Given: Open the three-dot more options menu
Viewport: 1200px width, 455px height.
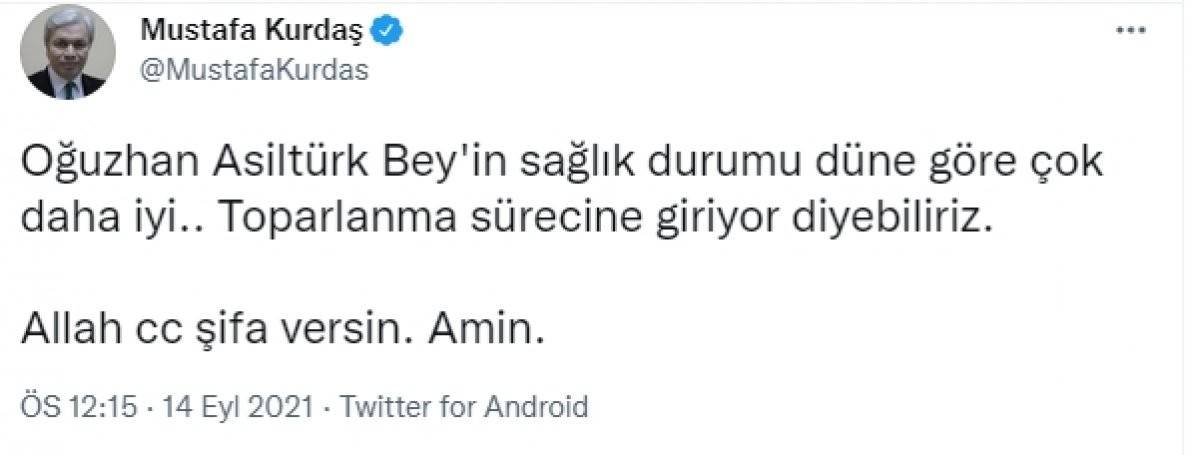Looking at the screenshot, I should click(1130, 31).
